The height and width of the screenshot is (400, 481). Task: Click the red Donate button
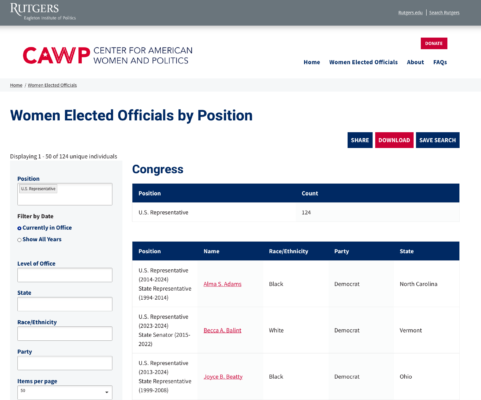[434, 43]
